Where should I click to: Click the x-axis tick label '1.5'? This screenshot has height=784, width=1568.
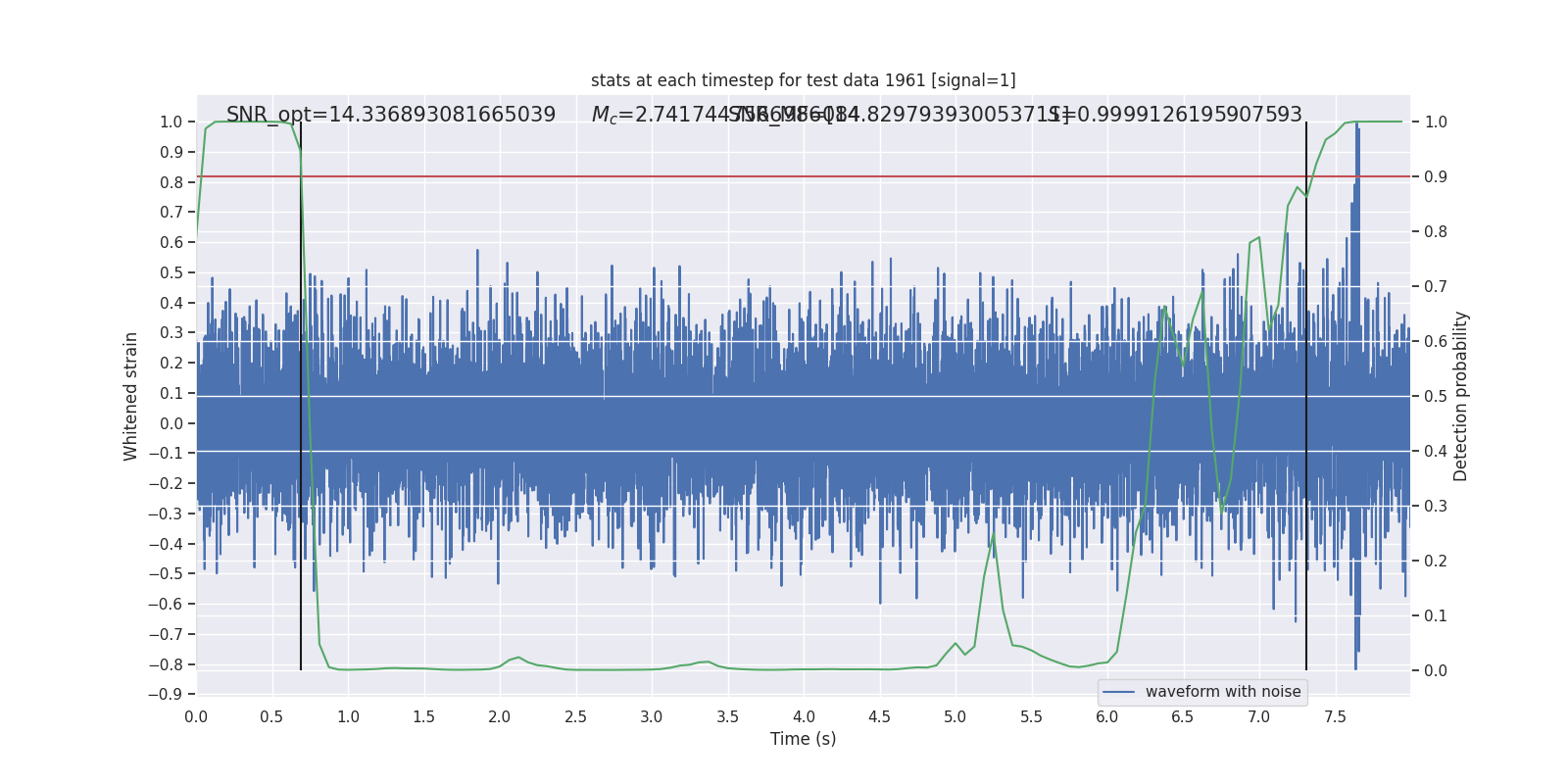click(x=423, y=717)
